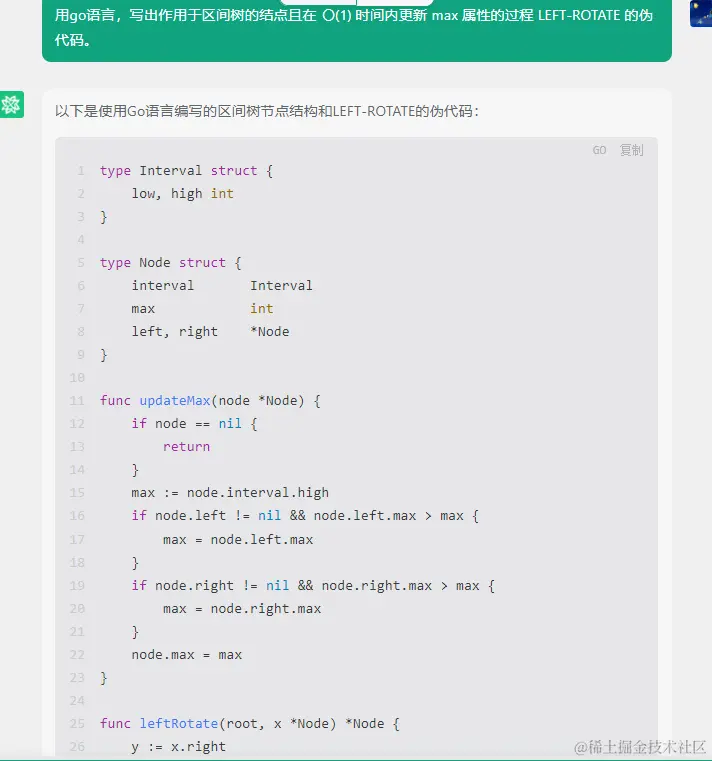The height and width of the screenshot is (761, 712).
Task: Click the 'return' statement line
Action: tap(186, 447)
